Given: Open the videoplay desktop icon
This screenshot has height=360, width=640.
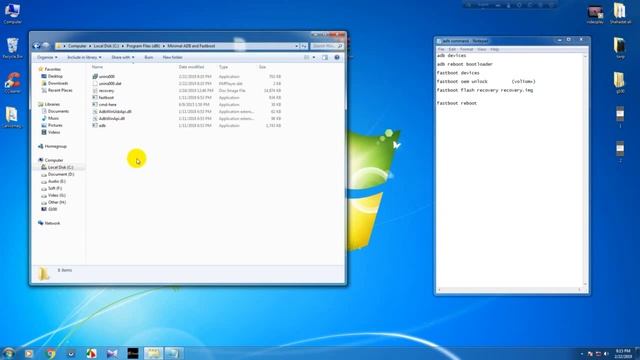Looking at the screenshot, I should [595, 14].
